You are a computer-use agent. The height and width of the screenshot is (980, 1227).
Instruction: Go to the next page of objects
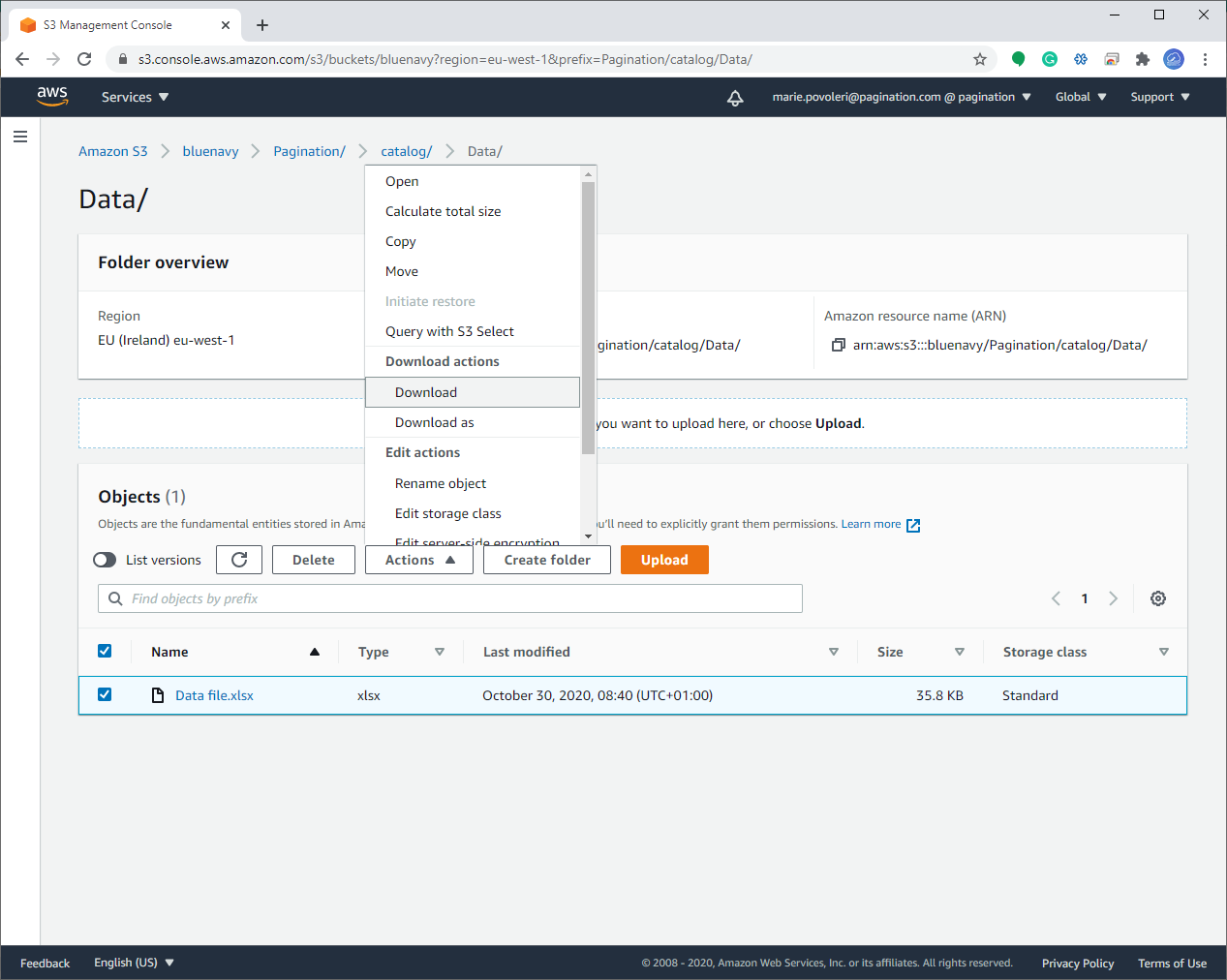(1114, 598)
